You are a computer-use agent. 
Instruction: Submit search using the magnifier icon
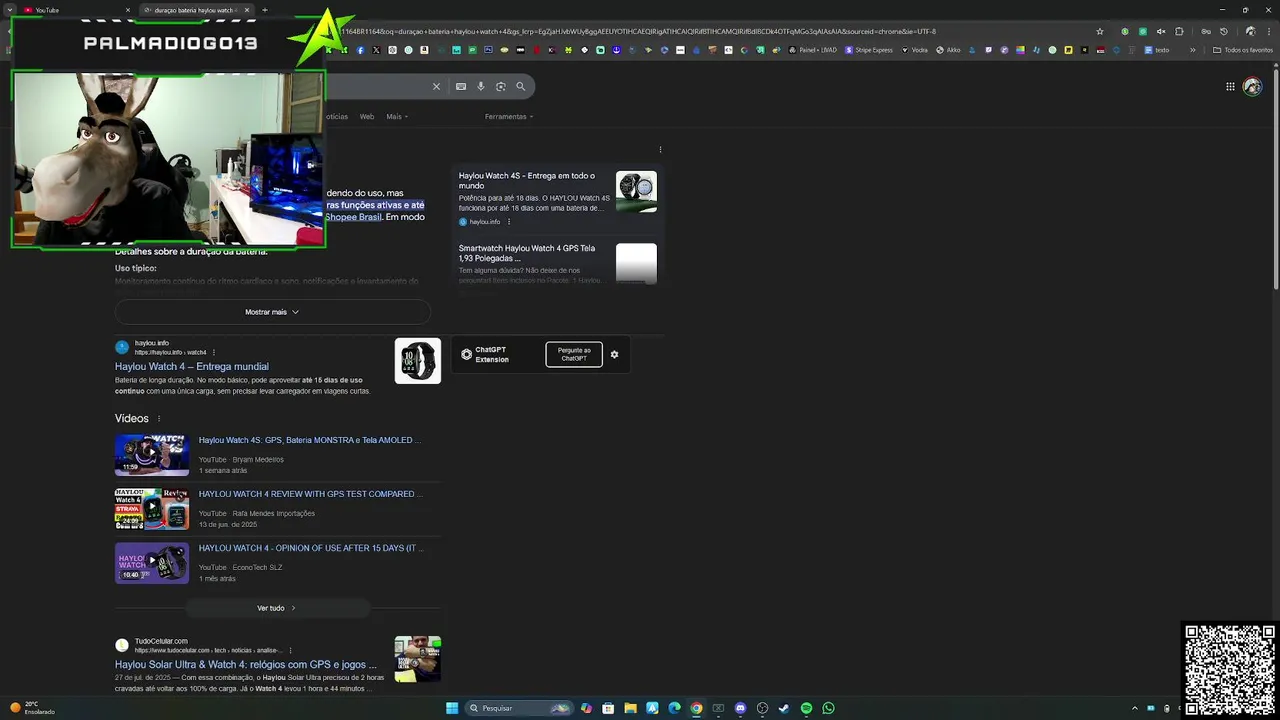click(x=521, y=87)
